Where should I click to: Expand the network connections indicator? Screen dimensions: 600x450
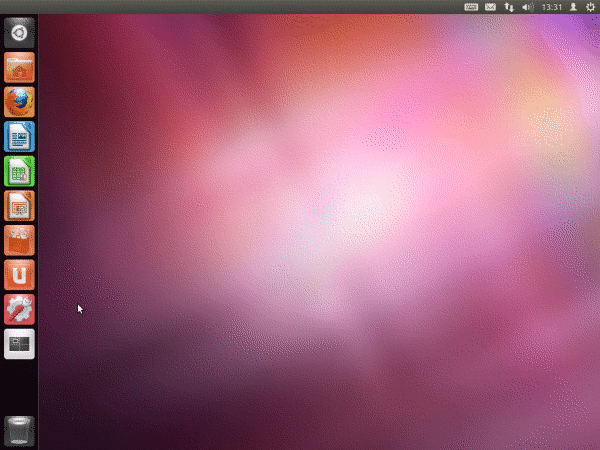(x=509, y=7)
